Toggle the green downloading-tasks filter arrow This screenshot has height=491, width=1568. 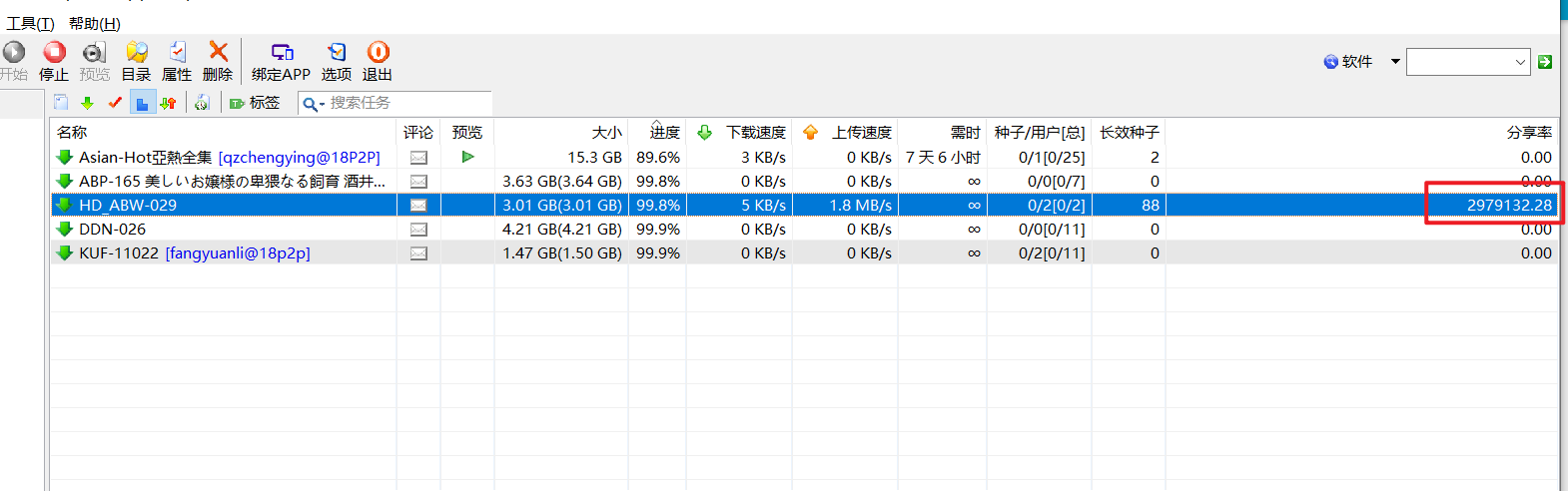tap(88, 103)
